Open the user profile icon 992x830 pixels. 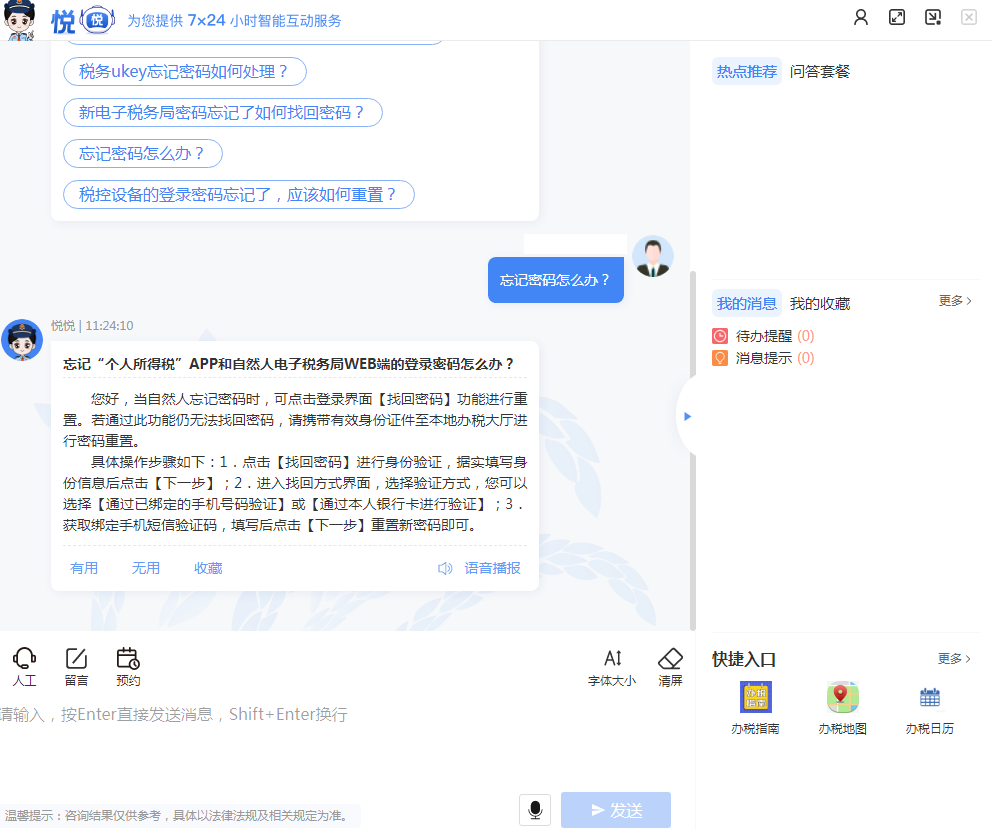click(860, 17)
